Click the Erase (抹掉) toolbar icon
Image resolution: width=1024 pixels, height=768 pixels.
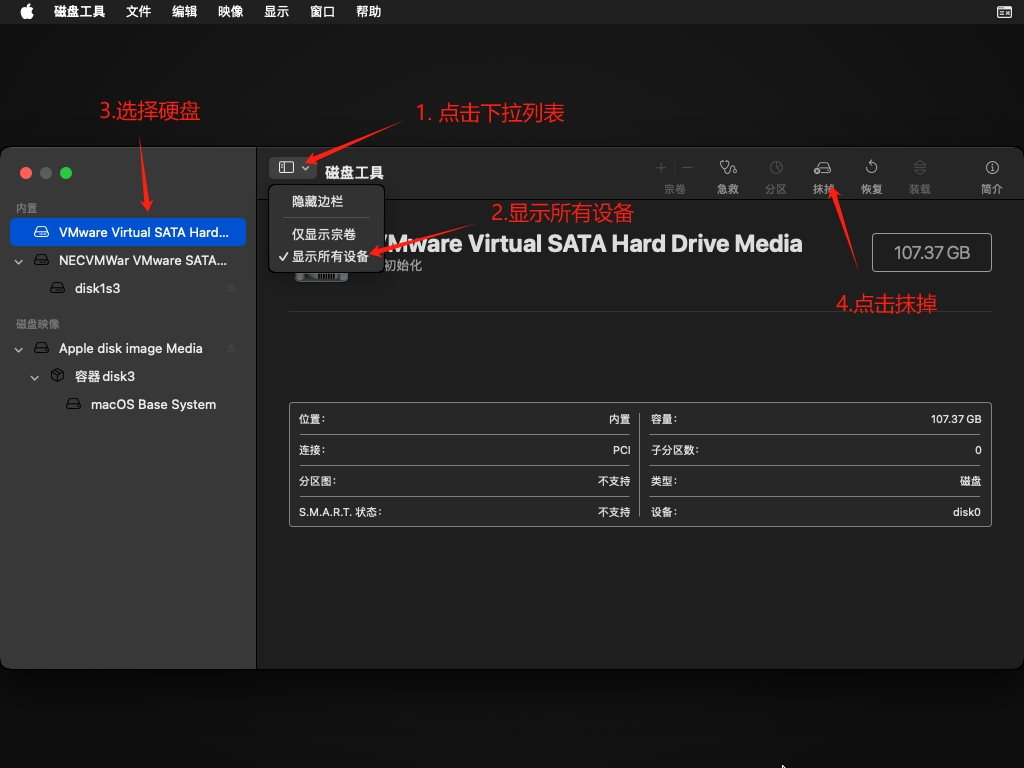pyautogui.click(x=822, y=168)
